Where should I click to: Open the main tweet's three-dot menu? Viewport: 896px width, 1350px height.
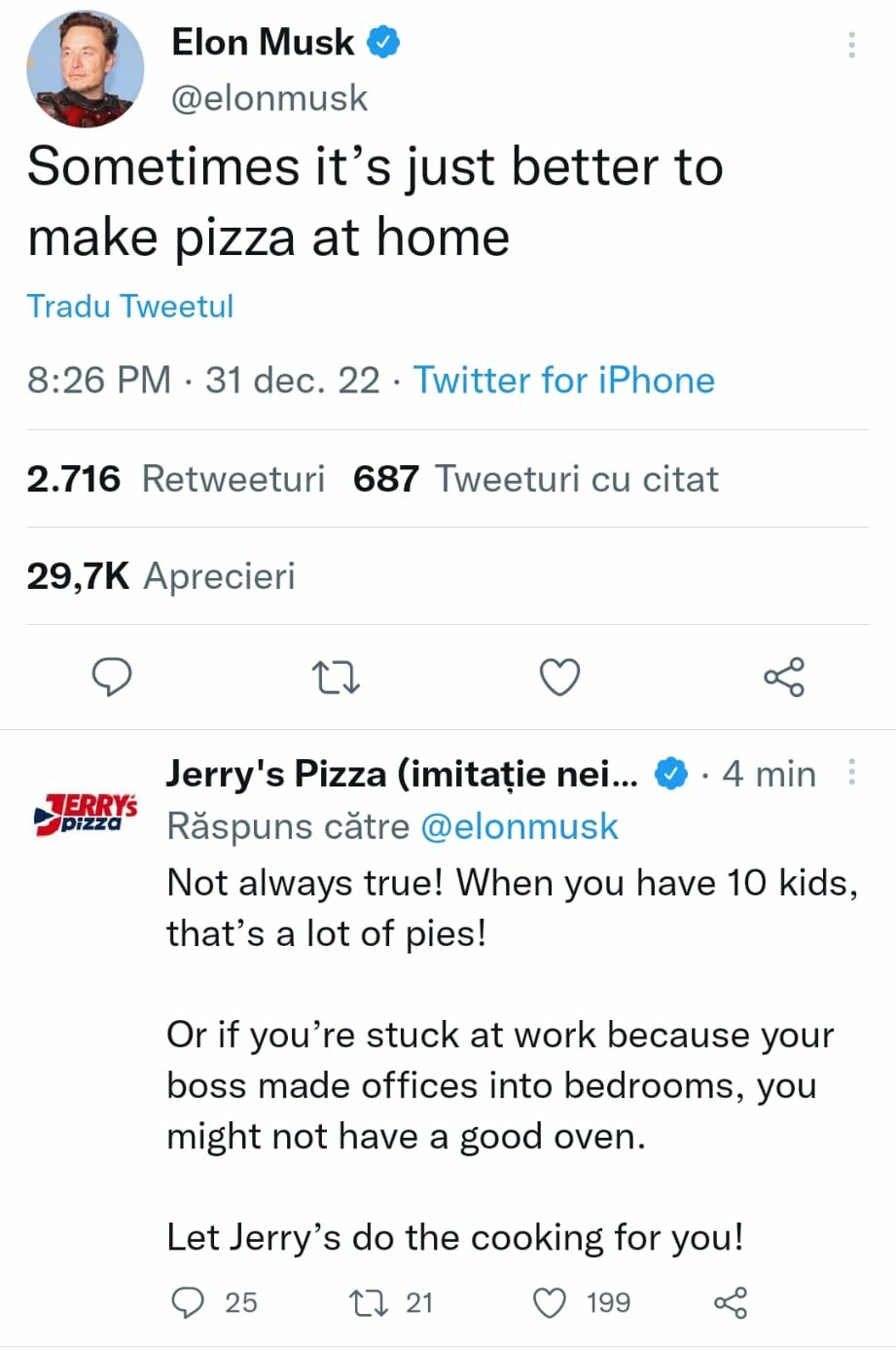click(851, 45)
